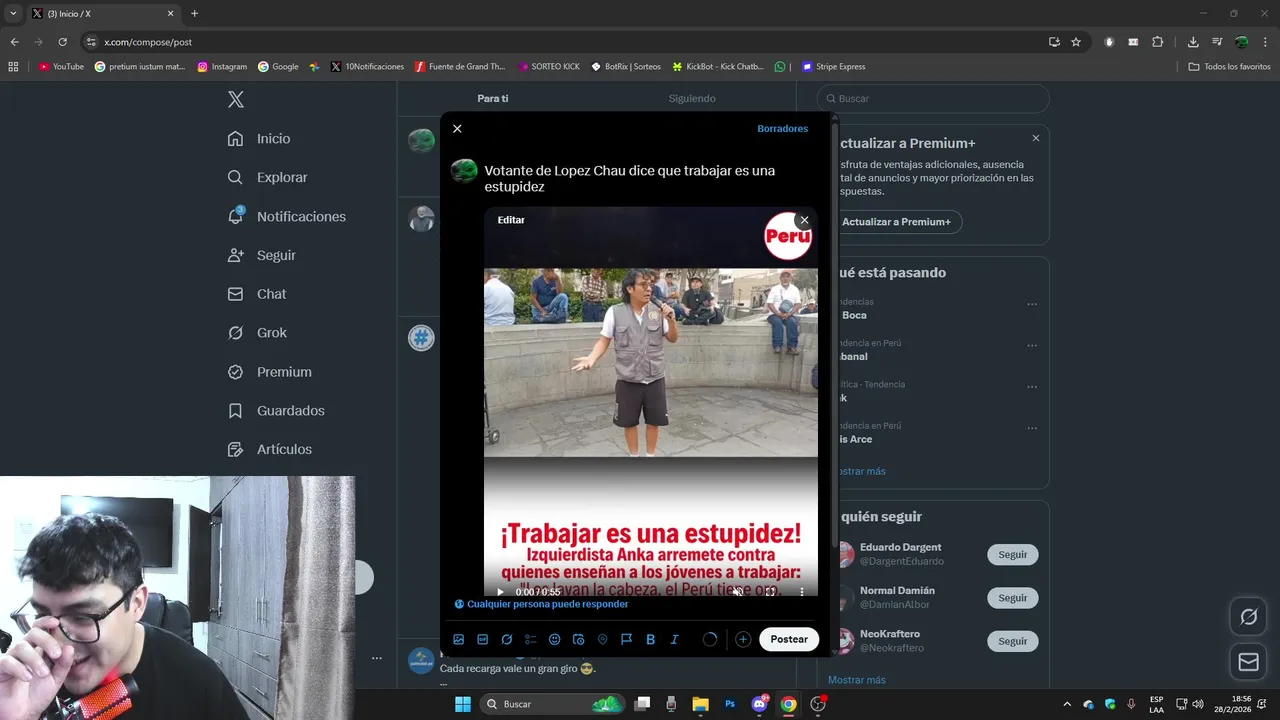Open a new Chrome tab
The image size is (1280, 720).
pos(194,14)
